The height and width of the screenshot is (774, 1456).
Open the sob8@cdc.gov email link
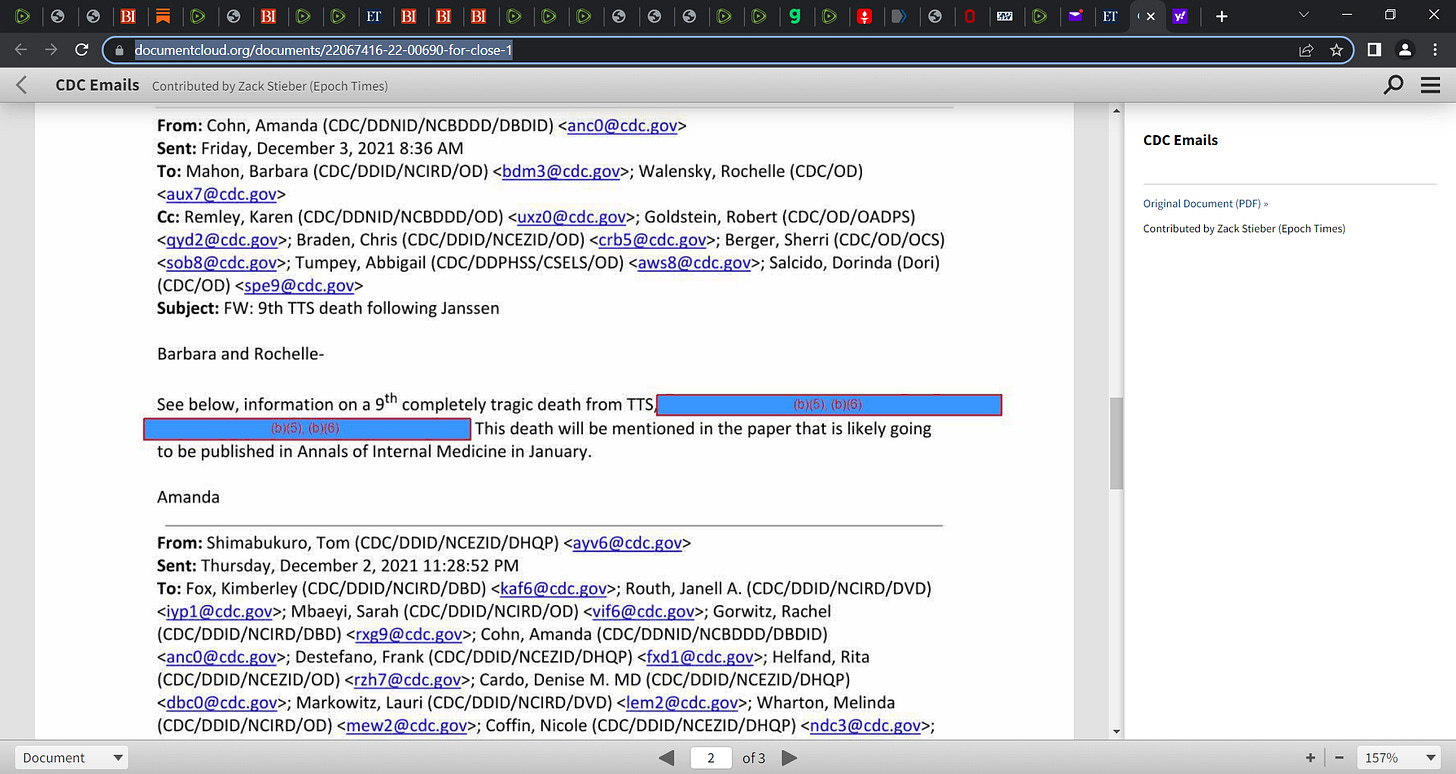click(221, 263)
